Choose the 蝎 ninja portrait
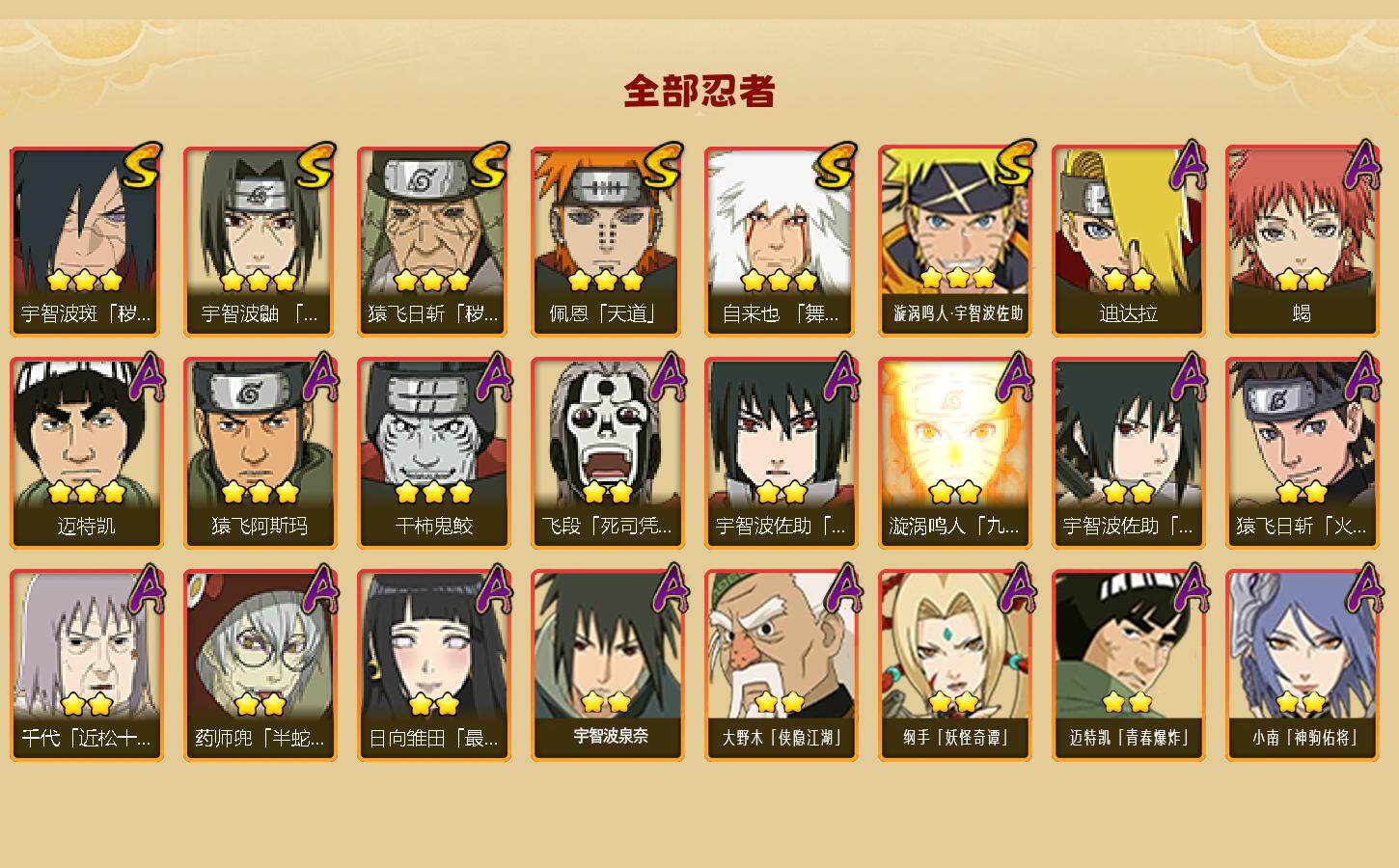 pyautogui.click(x=1302, y=241)
